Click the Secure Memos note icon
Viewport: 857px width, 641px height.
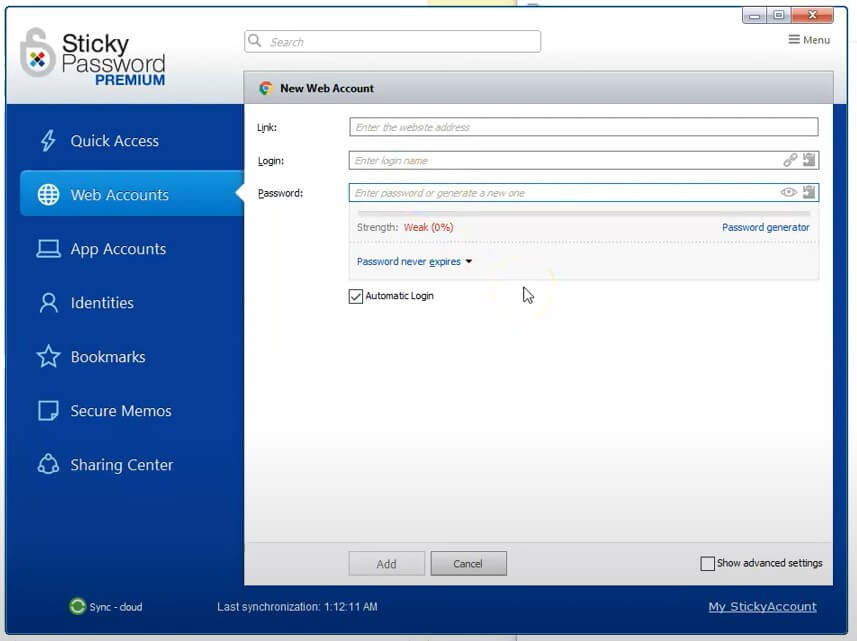pos(48,410)
